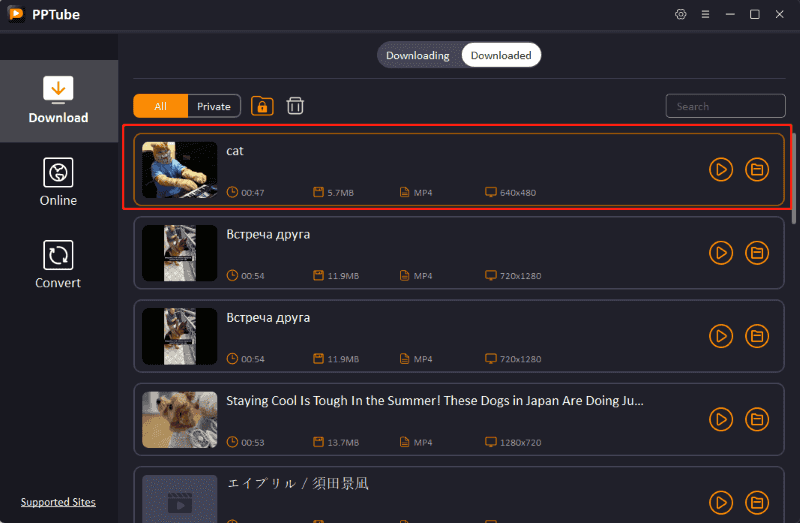
Task: Open folder for Staying Cool Is Tough video
Action: [x=757, y=419]
